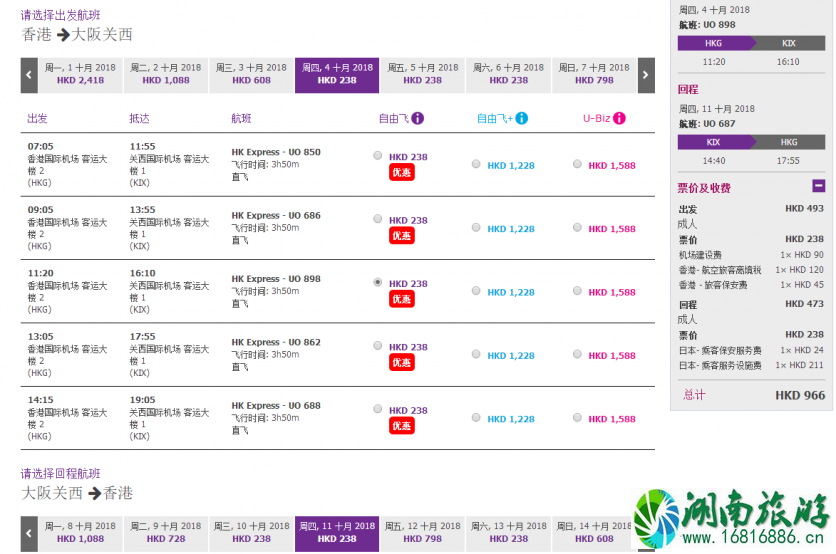Click 优惠 badge on flight UO 862

[401, 363]
